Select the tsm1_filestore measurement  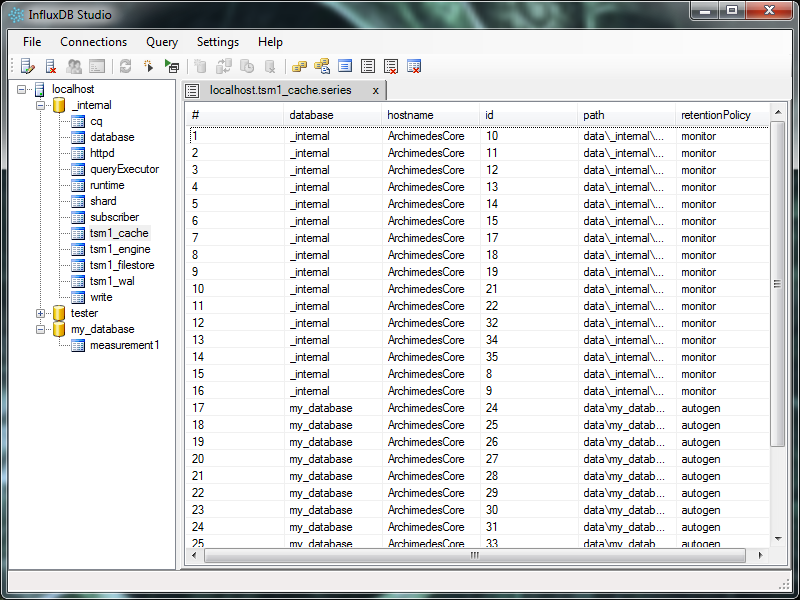click(x=122, y=265)
